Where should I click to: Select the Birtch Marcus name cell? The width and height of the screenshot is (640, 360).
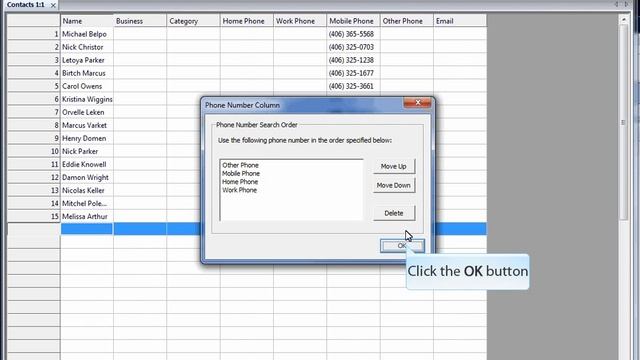87,73
